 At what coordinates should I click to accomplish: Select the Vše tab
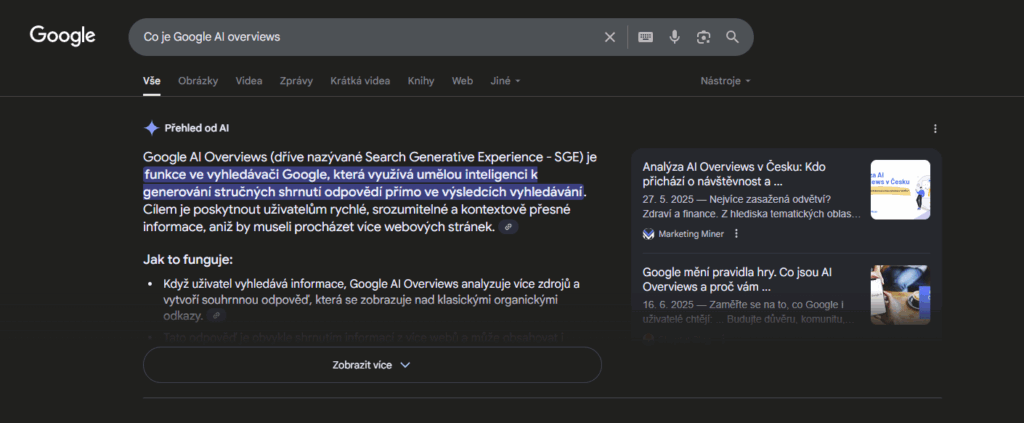pos(152,81)
